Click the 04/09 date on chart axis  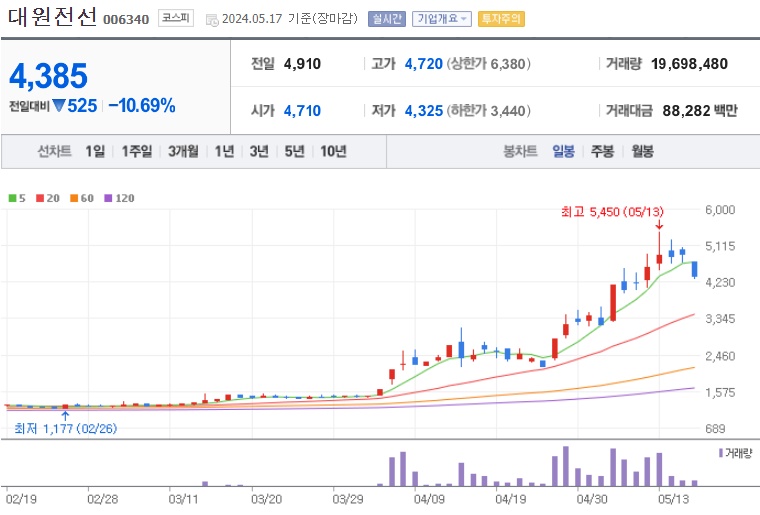(x=429, y=499)
